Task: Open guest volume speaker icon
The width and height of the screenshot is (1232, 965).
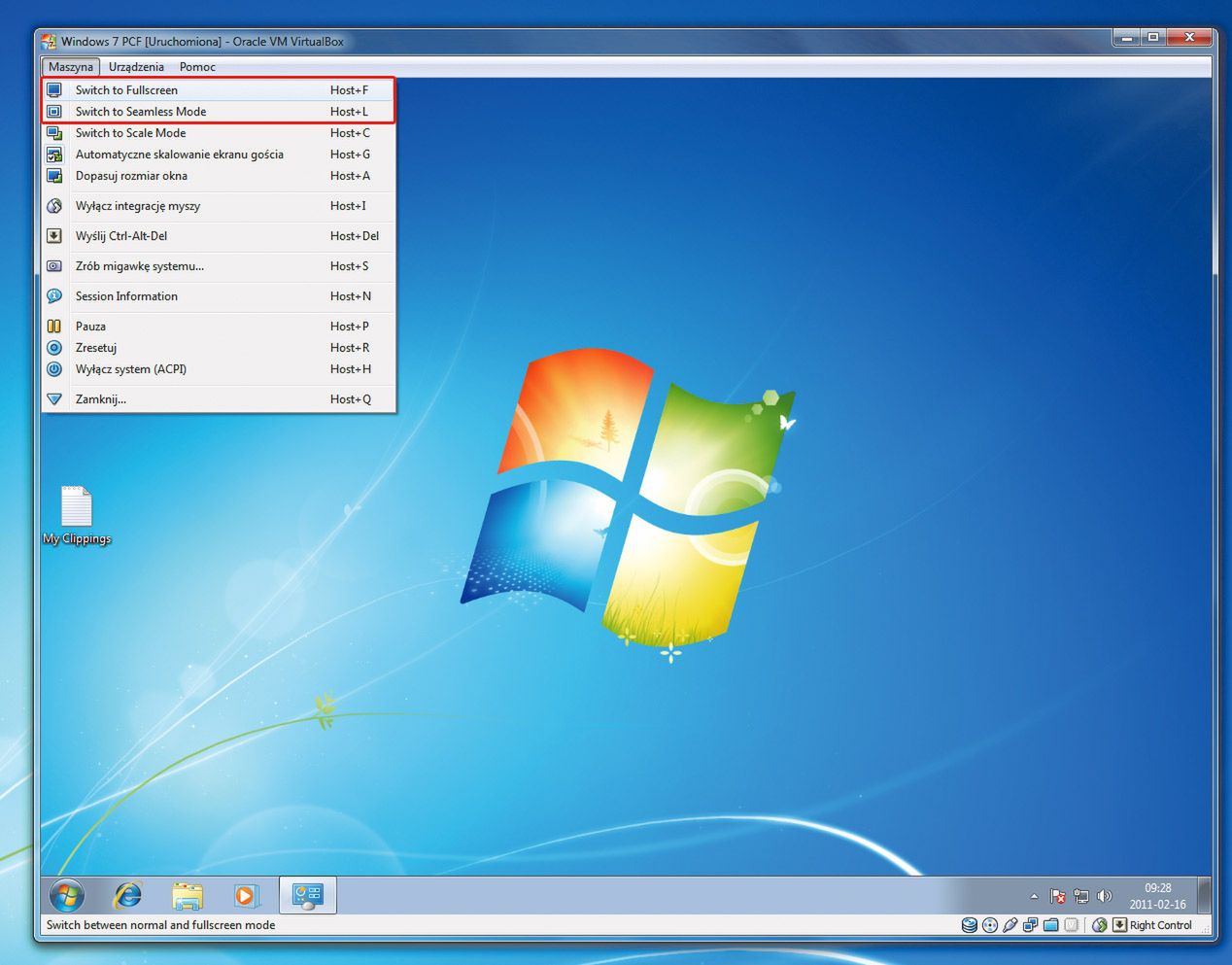Action: (x=1104, y=896)
